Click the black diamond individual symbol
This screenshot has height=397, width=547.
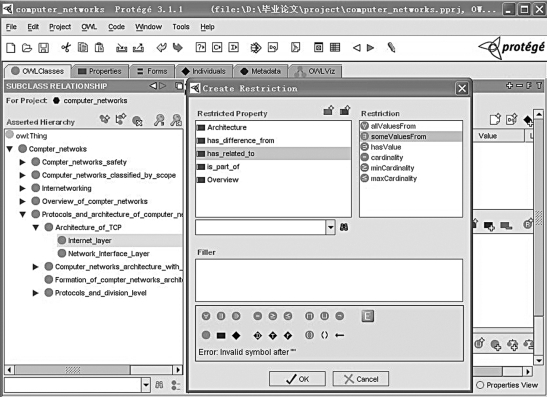coord(236,335)
